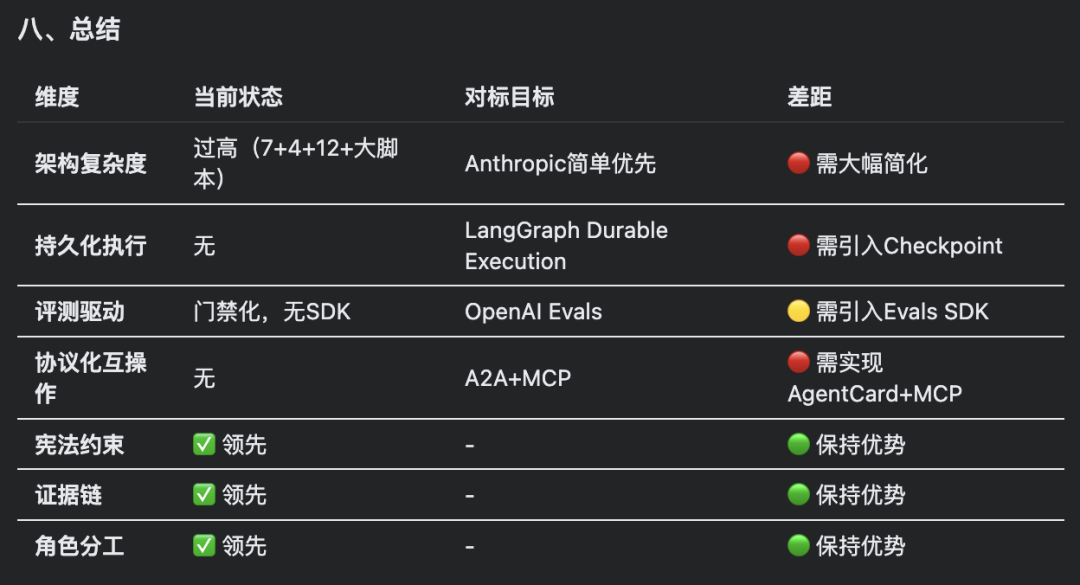Click the red circle before 需实现 AgentCard+MCP
This screenshot has width=1080, height=585.
pos(798,362)
